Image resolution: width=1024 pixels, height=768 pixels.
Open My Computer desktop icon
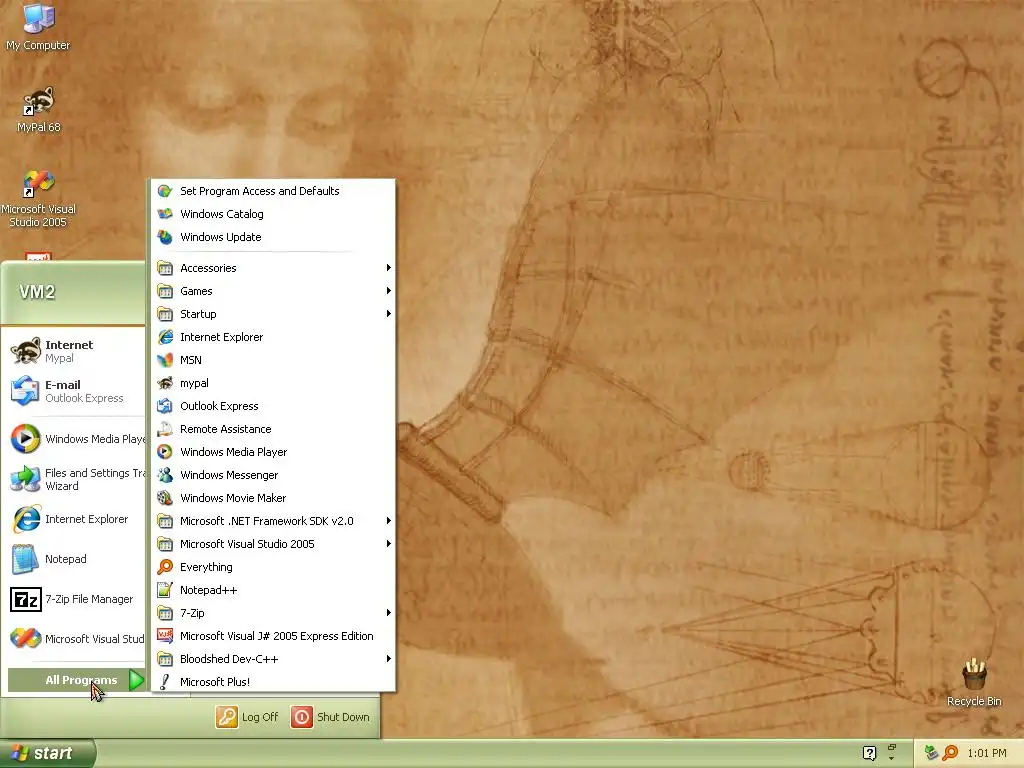38,26
